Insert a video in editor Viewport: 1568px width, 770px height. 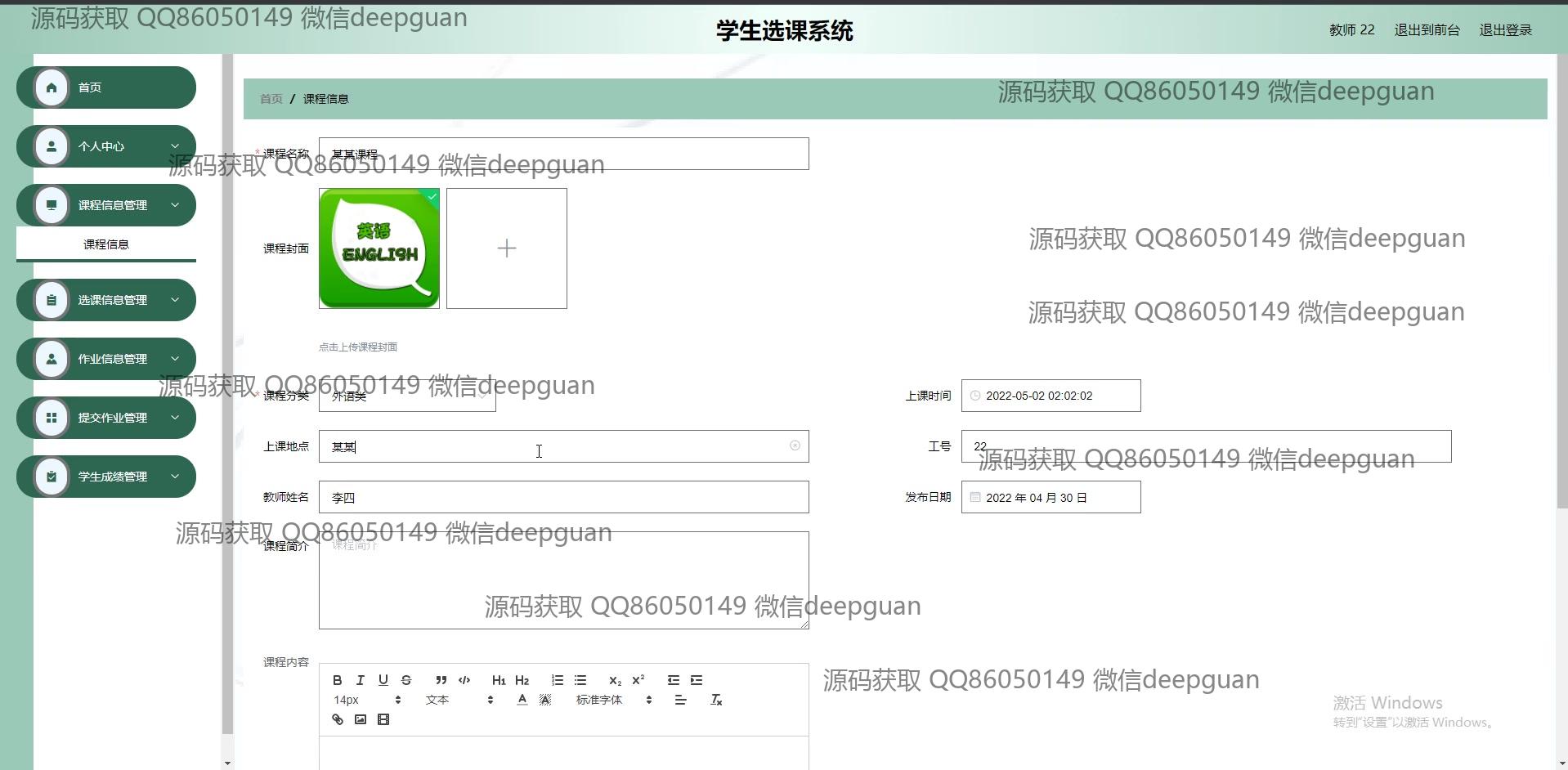[383, 719]
